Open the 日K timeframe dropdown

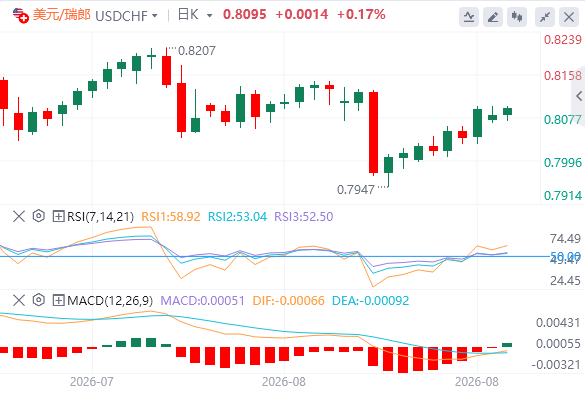click(x=195, y=15)
